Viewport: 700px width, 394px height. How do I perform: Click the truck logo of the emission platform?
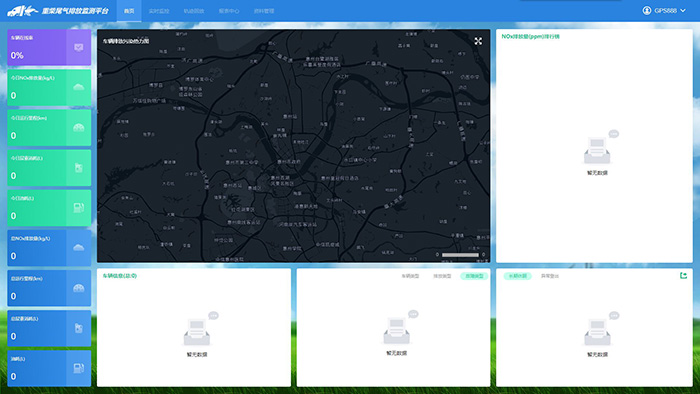point(22,11)
